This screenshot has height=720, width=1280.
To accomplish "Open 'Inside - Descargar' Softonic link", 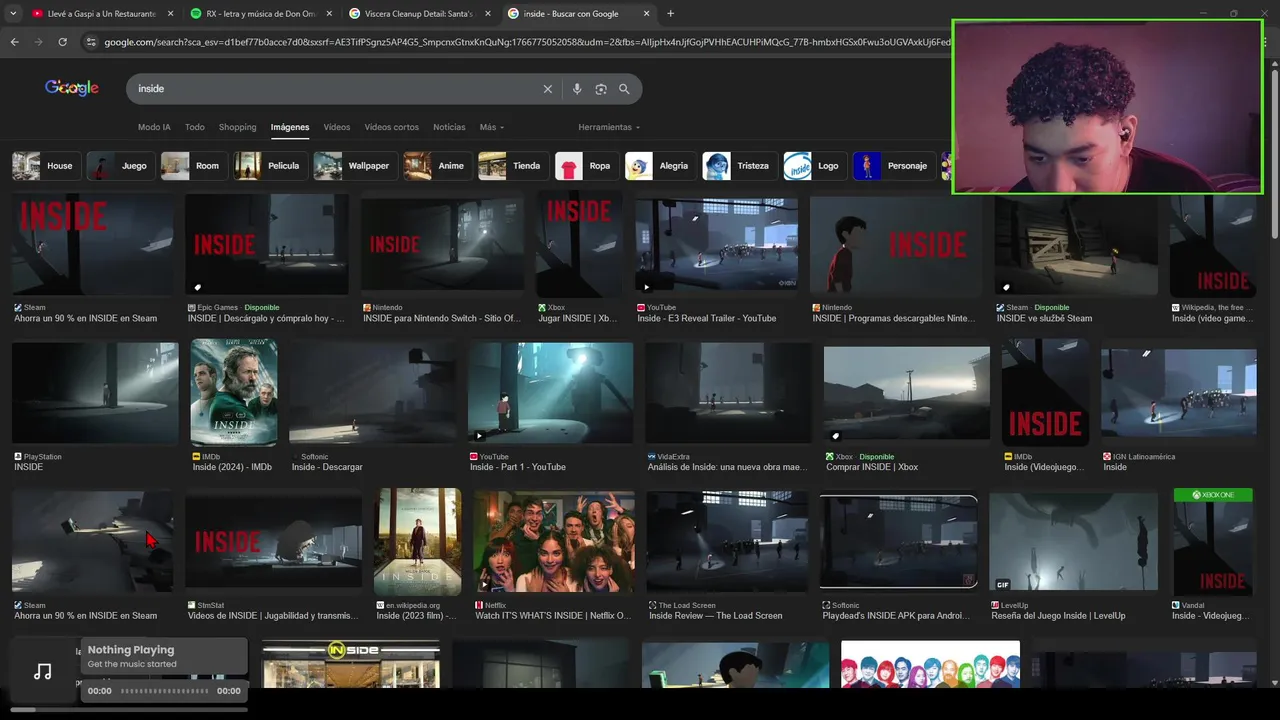I will tap(327, 467).
